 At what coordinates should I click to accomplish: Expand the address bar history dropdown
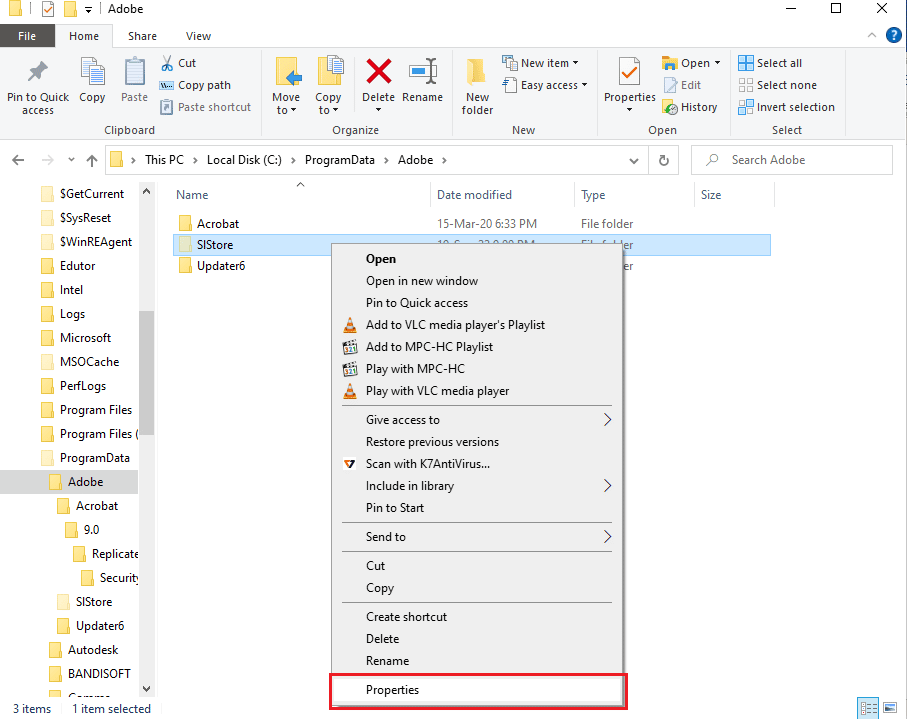634,161
